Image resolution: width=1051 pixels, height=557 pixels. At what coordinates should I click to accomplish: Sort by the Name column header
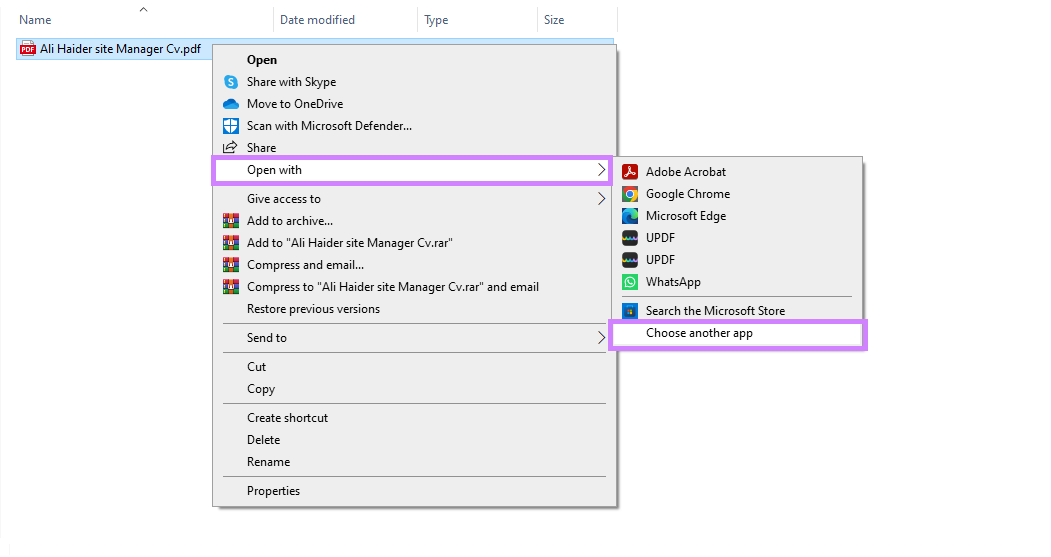(36, 20)
